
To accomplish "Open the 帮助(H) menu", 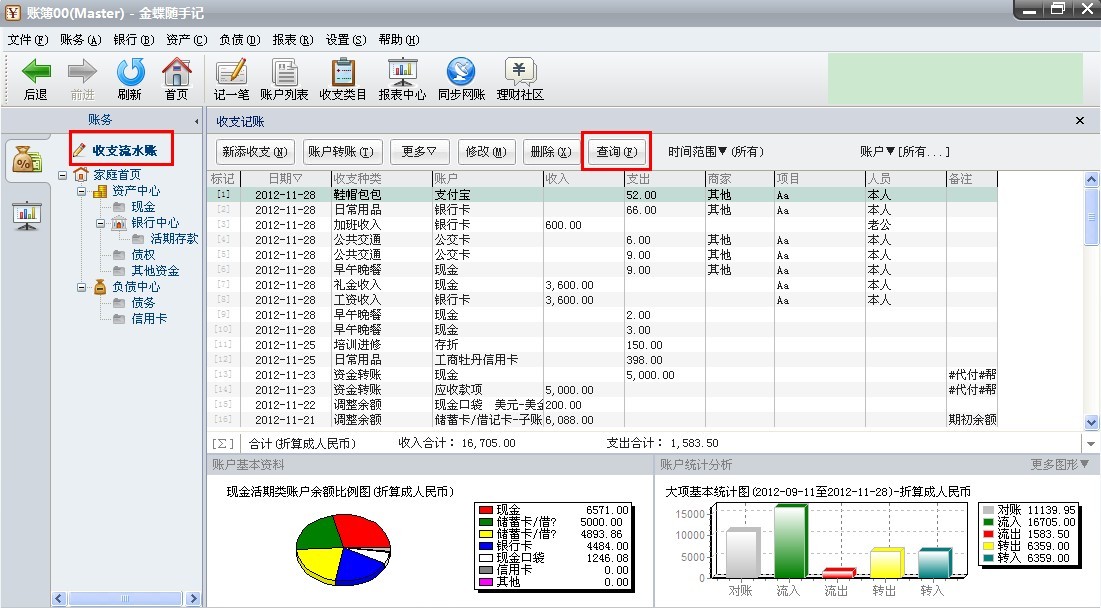I will pos(399,40).
